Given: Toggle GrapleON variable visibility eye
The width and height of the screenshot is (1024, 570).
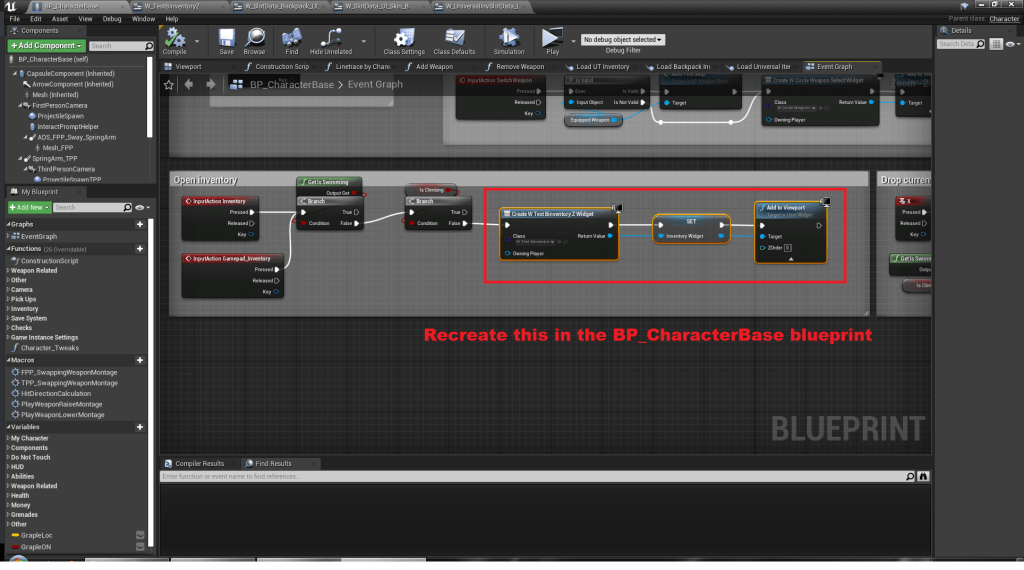Looking at the screenshot, I should (140, 547).
